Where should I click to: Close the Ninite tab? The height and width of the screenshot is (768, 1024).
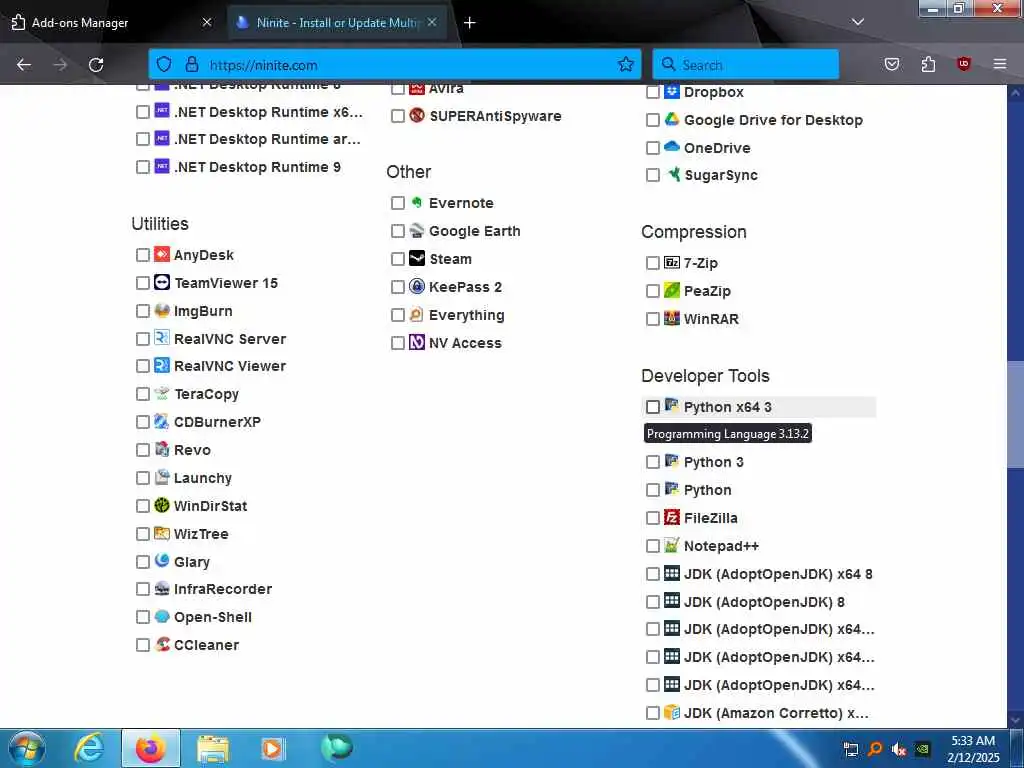tap(432, 22)
